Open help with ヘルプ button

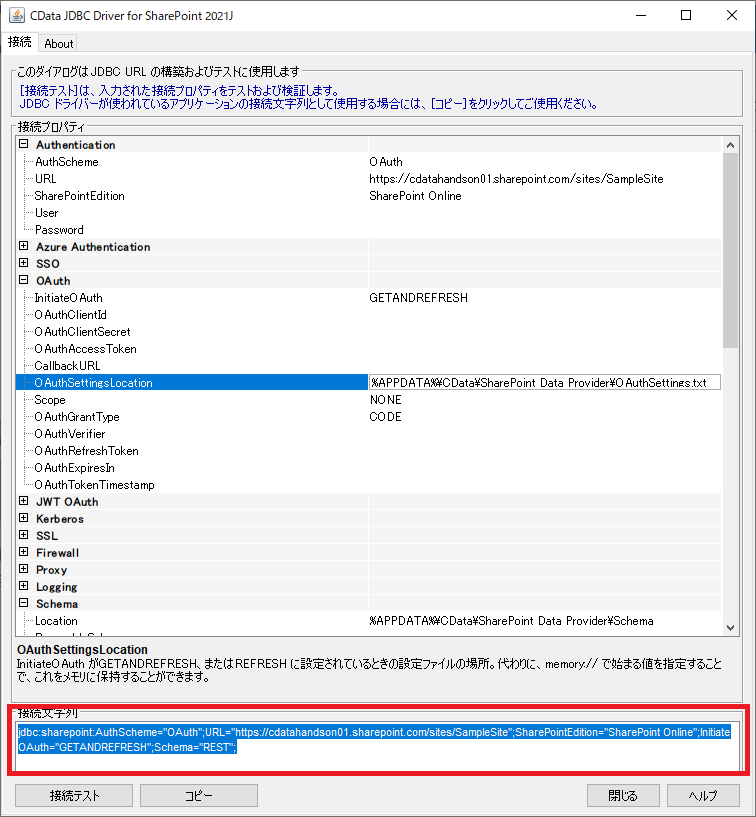(x=703, y=796)
